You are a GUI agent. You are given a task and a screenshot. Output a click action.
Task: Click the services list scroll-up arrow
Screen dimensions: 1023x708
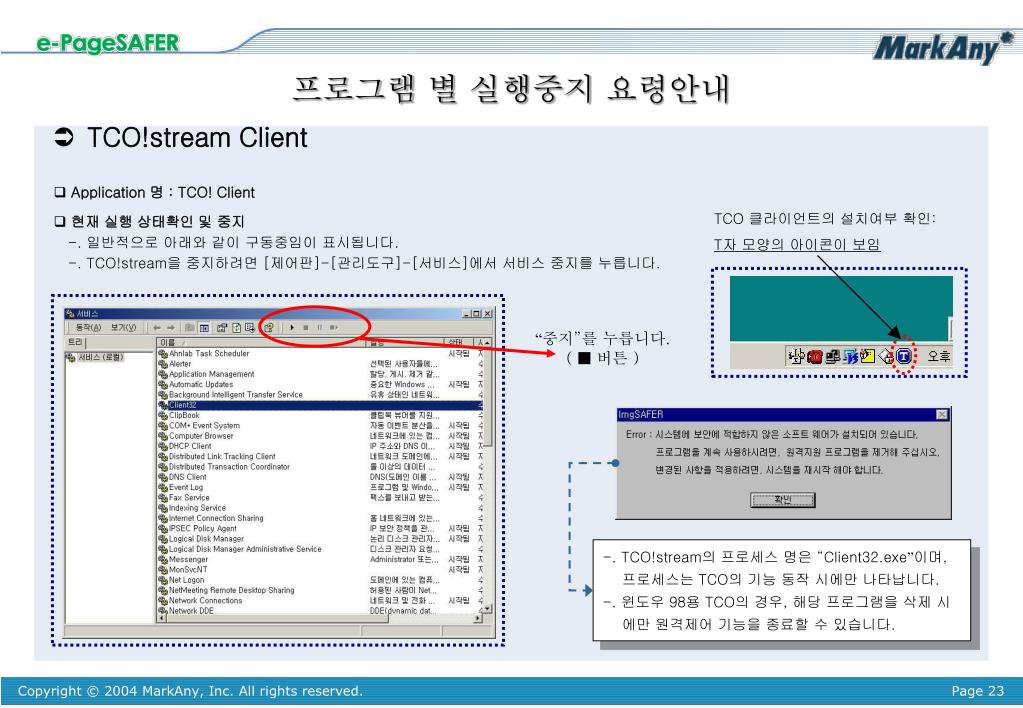coord(487,342)
